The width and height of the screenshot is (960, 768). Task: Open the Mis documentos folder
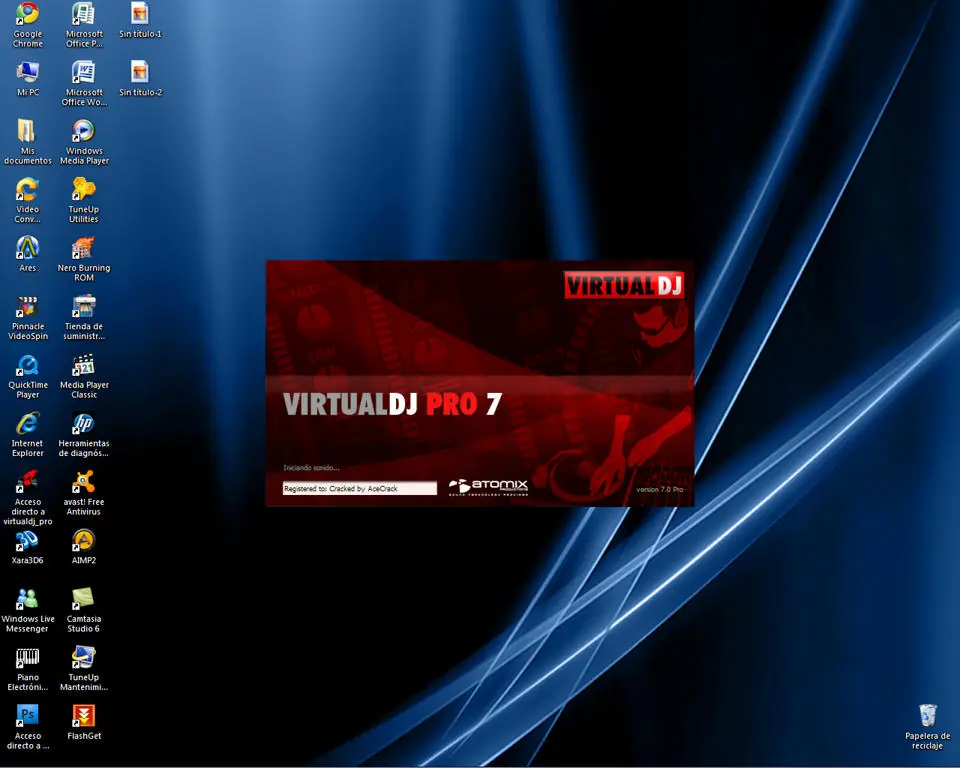point(28,131)
